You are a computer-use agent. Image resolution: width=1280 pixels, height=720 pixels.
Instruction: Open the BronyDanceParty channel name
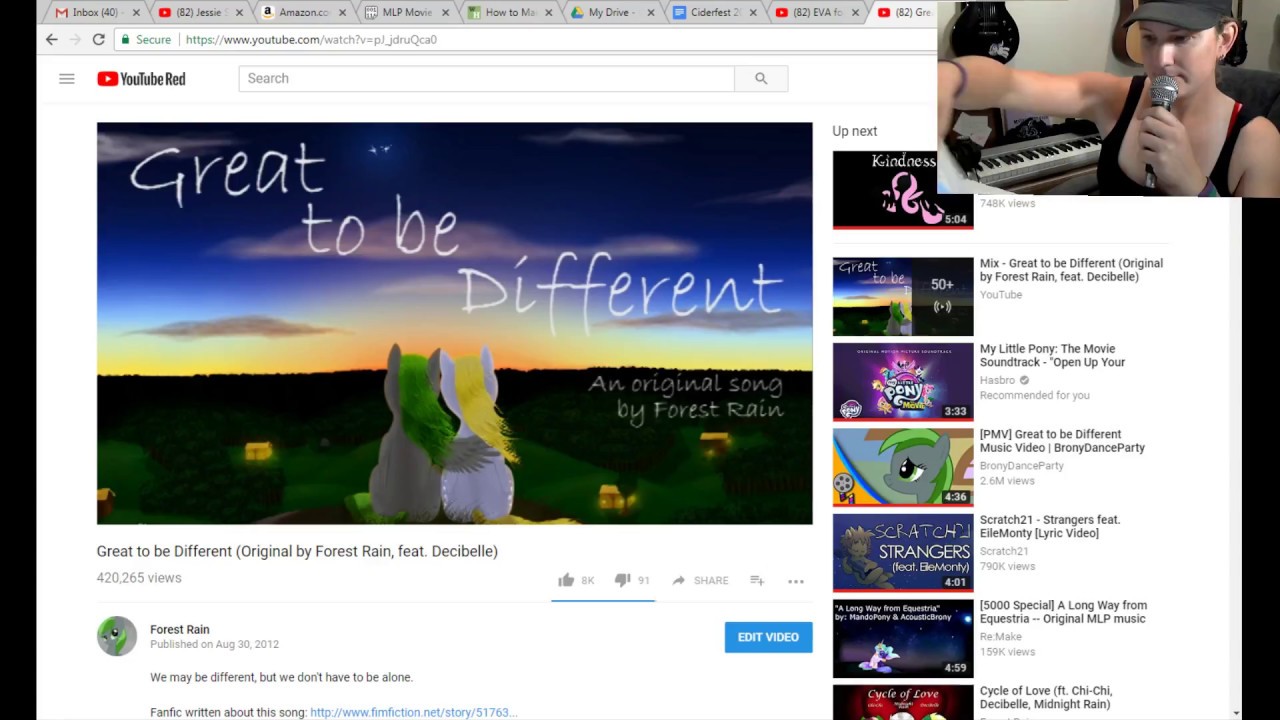click(x=1022, y=466)
